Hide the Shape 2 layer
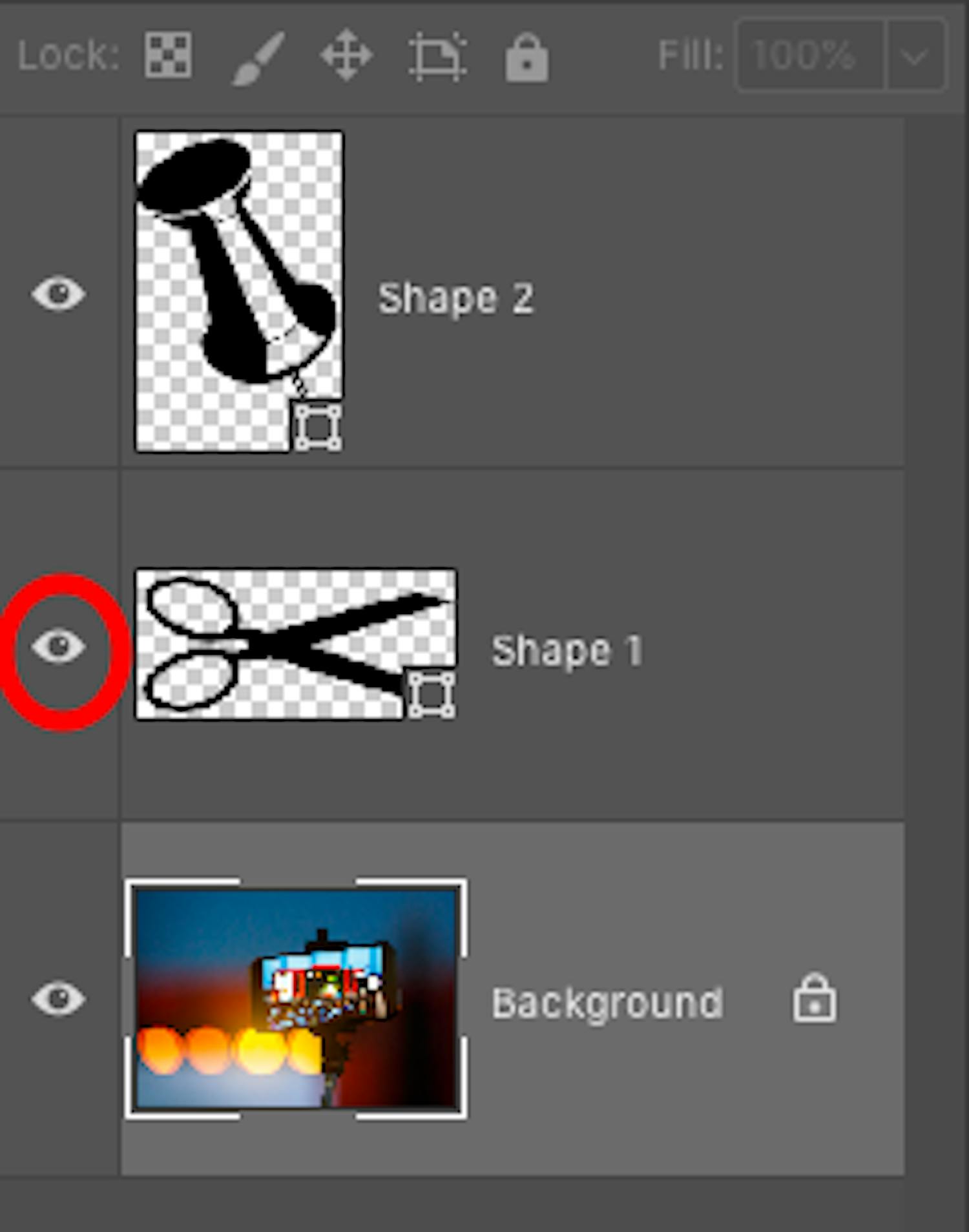Image resolution: width=969 pixels, height=1232 pixels. 59,293
